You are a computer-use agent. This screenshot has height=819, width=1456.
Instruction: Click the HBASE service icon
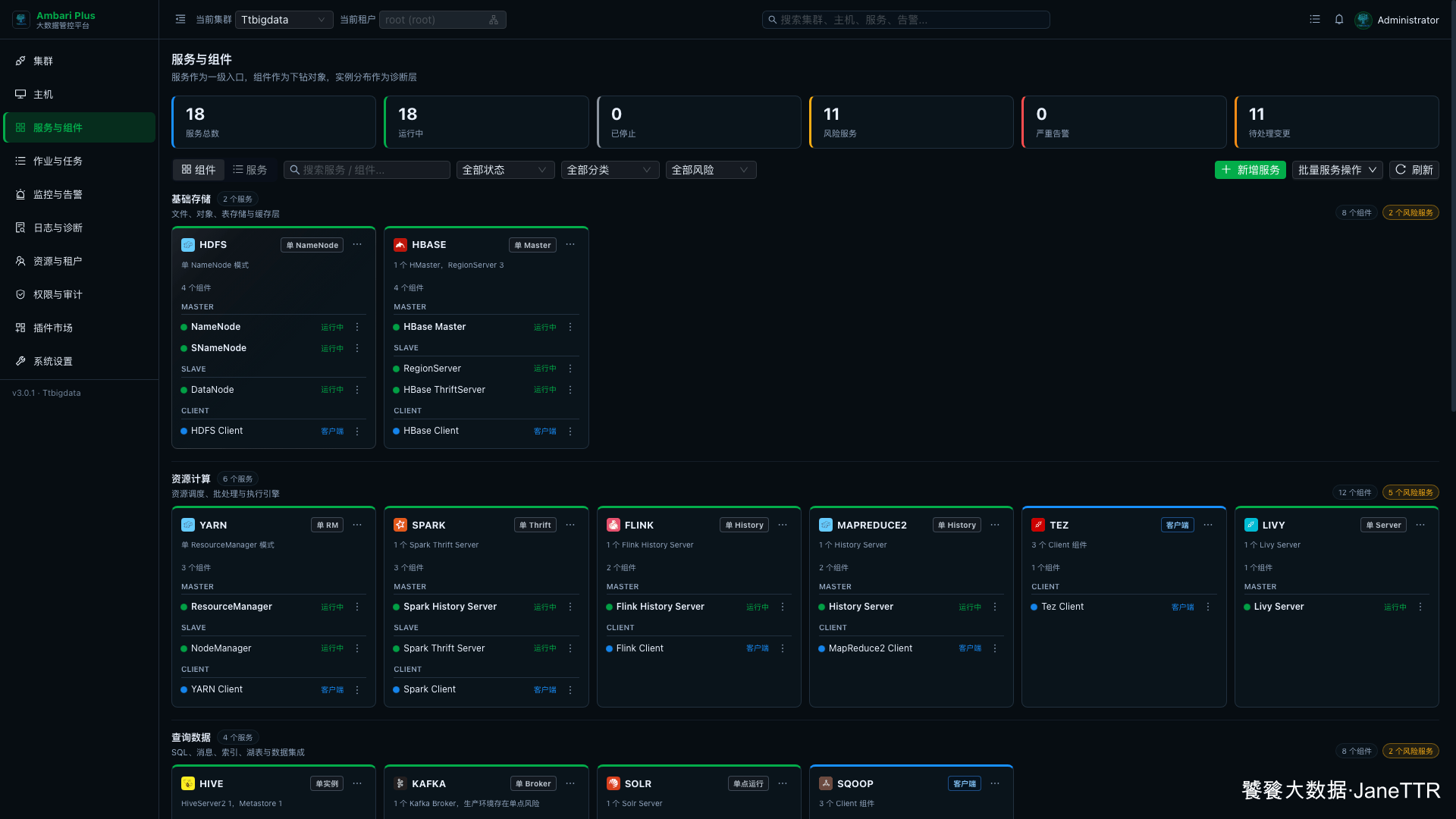point(400,245)
